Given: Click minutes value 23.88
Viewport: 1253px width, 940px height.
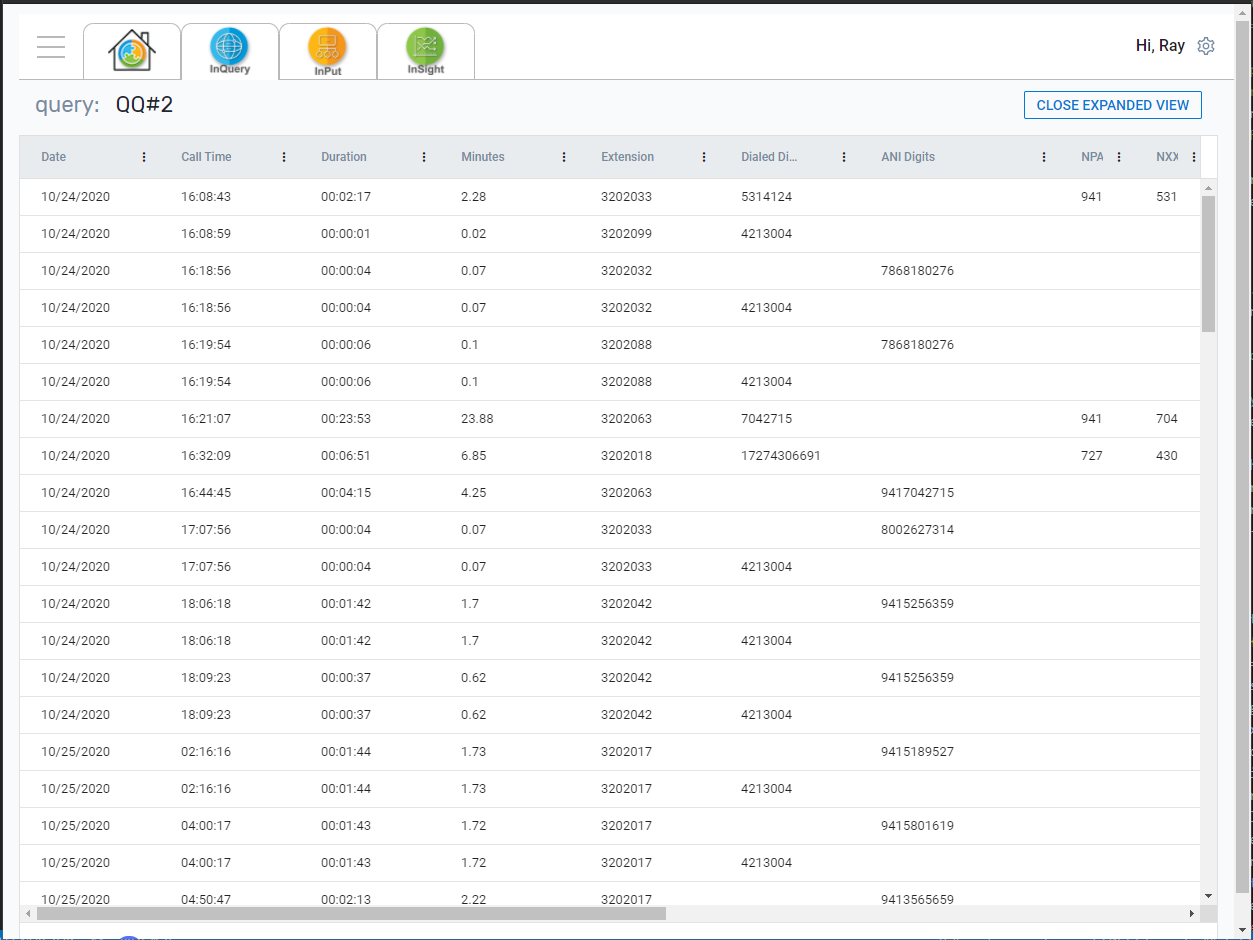Looking at the screenshot, I should (477, 419).
